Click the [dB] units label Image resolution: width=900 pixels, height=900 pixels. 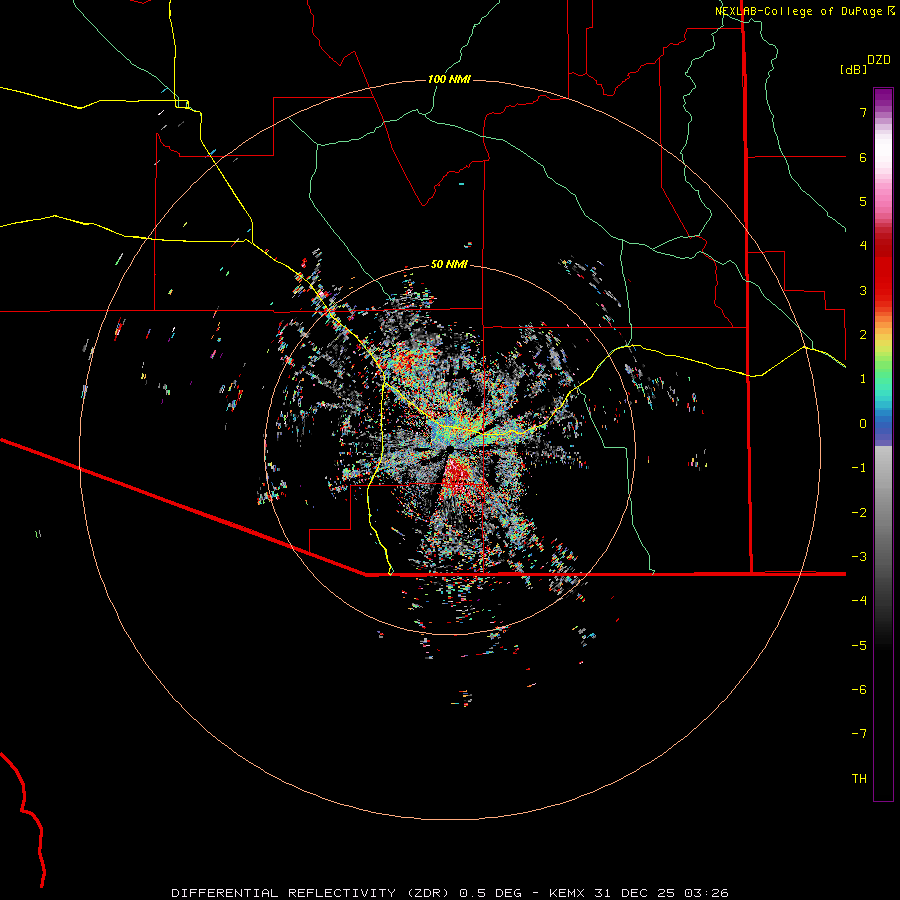[x=854, y=69]
